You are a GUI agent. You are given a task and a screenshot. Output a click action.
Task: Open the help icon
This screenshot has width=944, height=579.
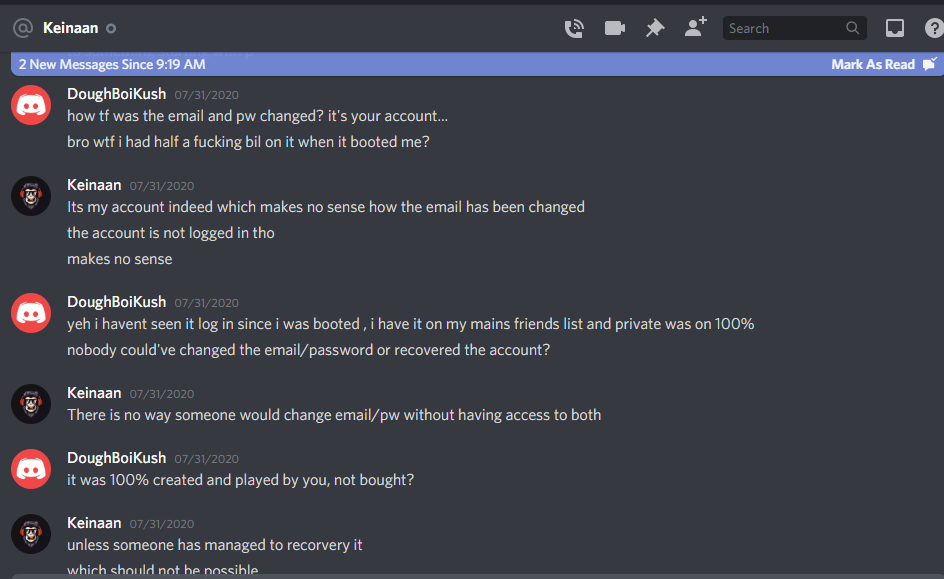pos(934,28)
